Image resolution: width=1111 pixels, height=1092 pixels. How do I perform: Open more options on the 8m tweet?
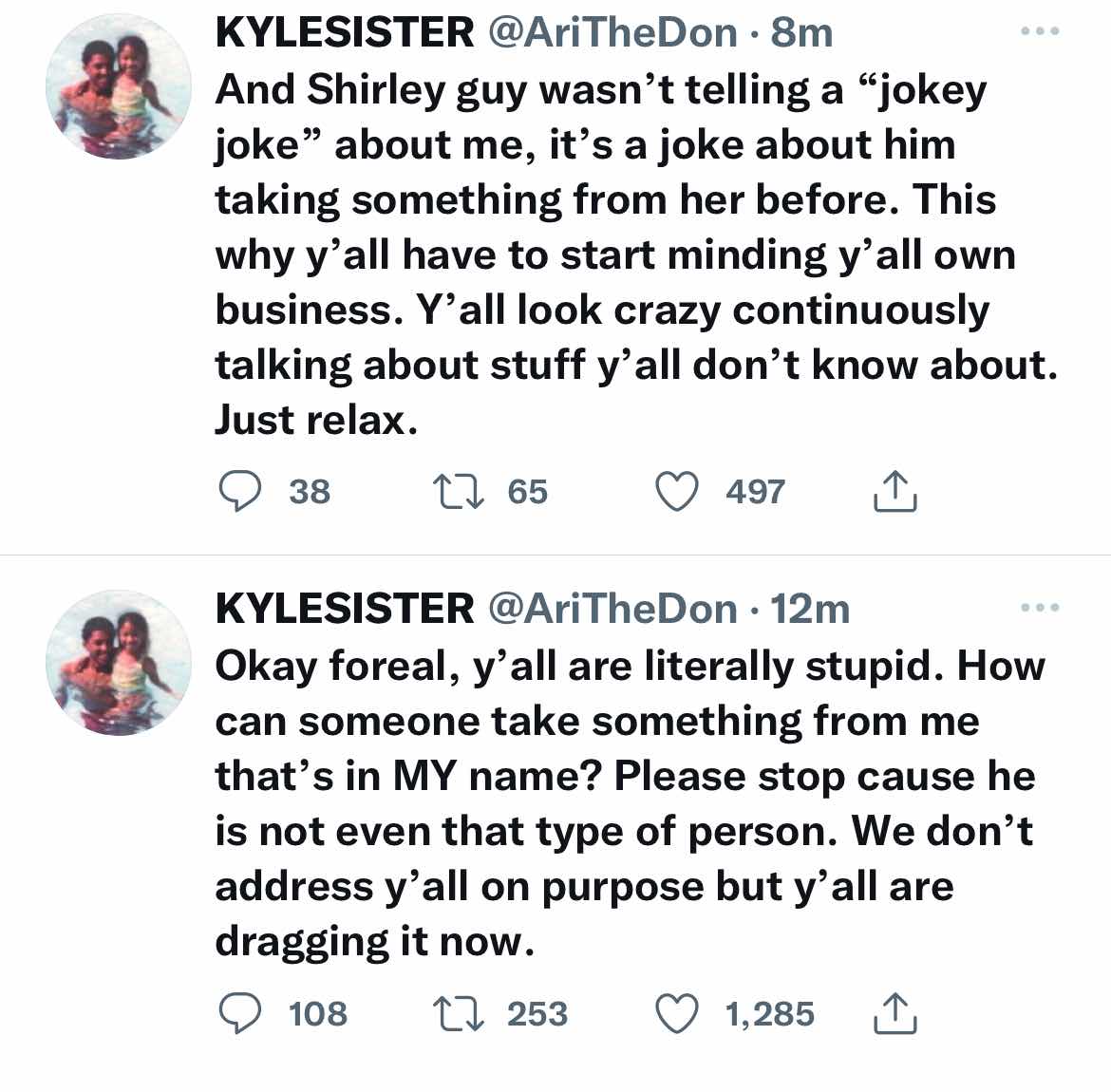pos(1039,31)
